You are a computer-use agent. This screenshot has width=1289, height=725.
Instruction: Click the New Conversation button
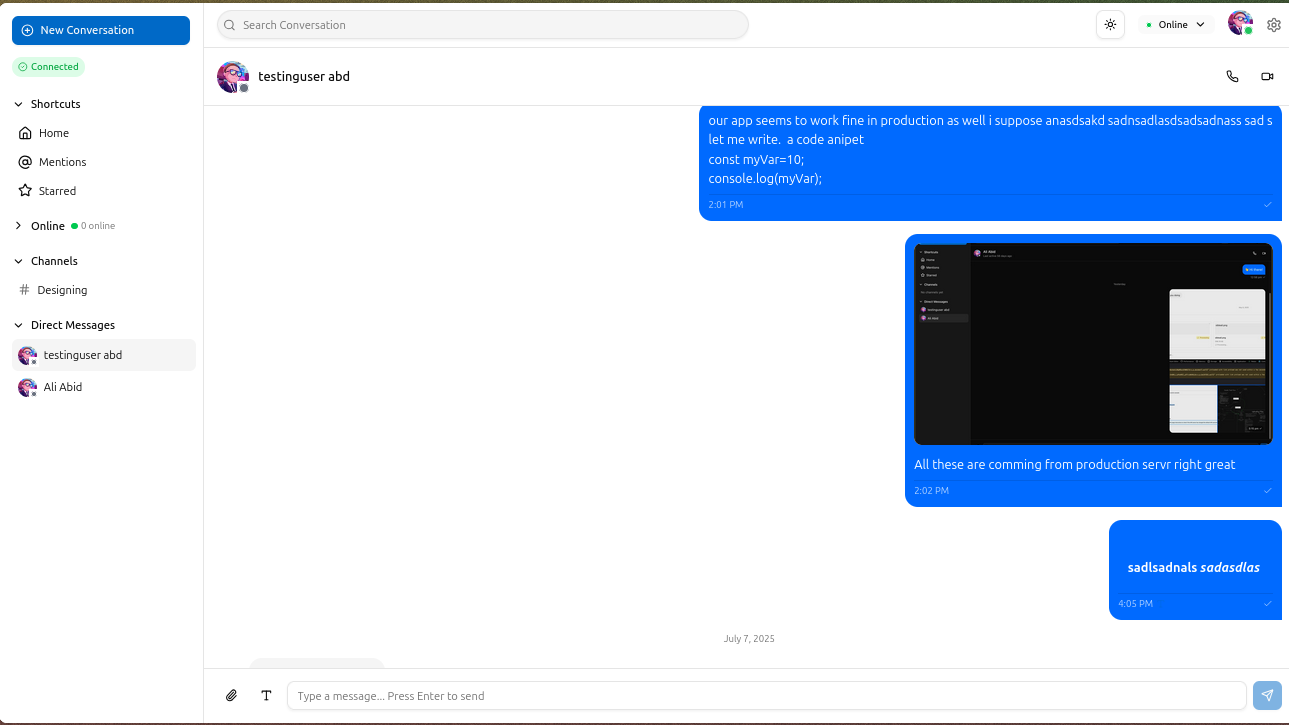[x=101, y=30]
